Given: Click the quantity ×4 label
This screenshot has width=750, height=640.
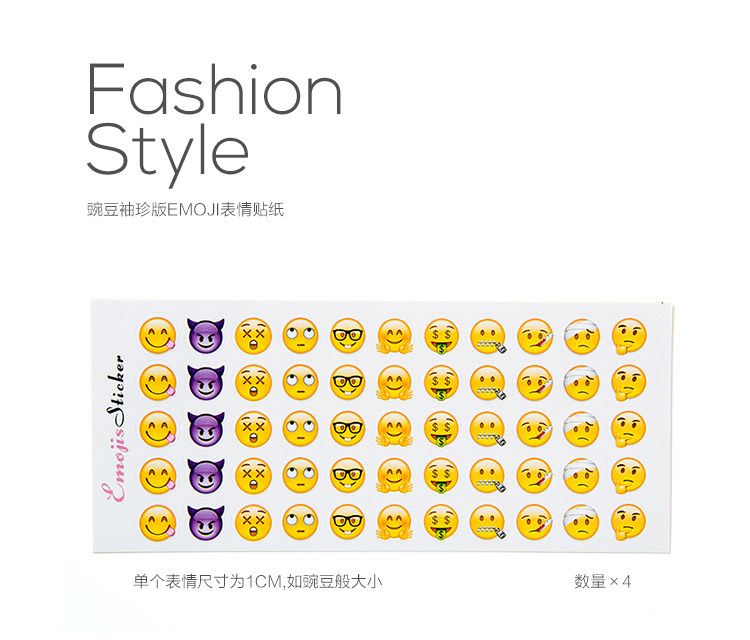Looking at the screenshot, I should point(603,582).
